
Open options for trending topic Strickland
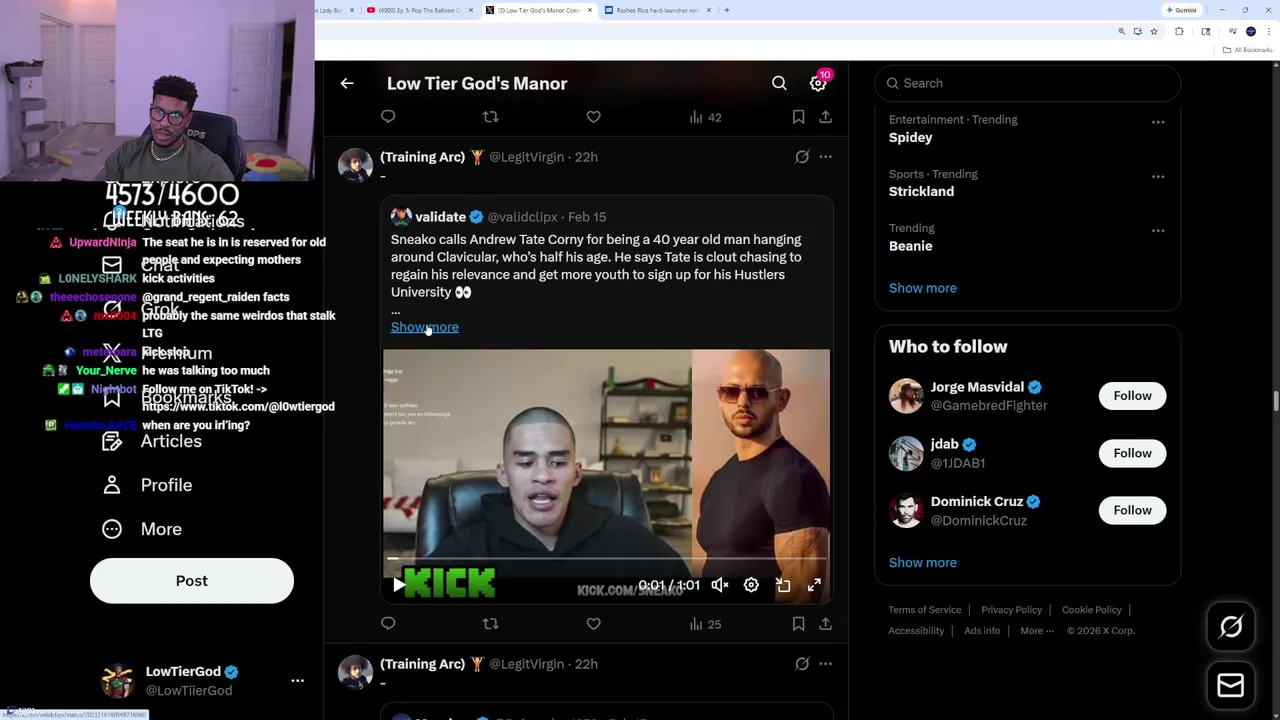pos(1158,176)
